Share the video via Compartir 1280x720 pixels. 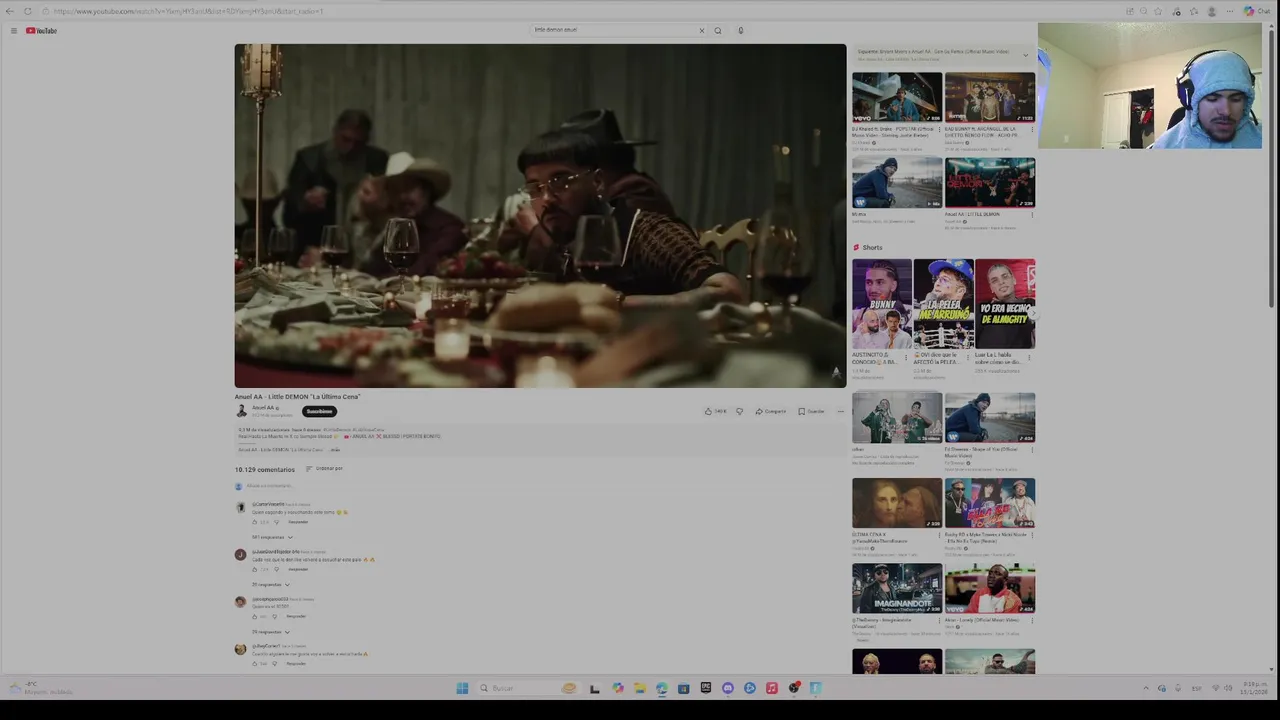tap(770, 411)
